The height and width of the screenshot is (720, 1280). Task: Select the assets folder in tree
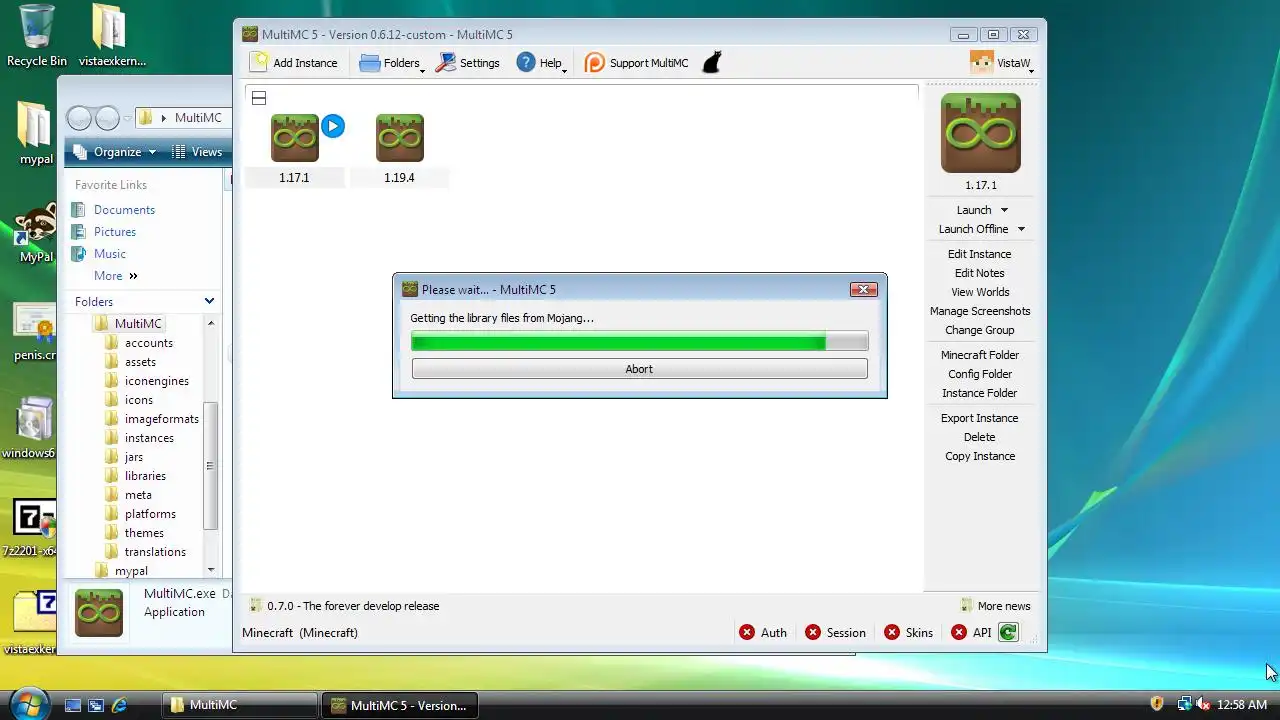131,362
